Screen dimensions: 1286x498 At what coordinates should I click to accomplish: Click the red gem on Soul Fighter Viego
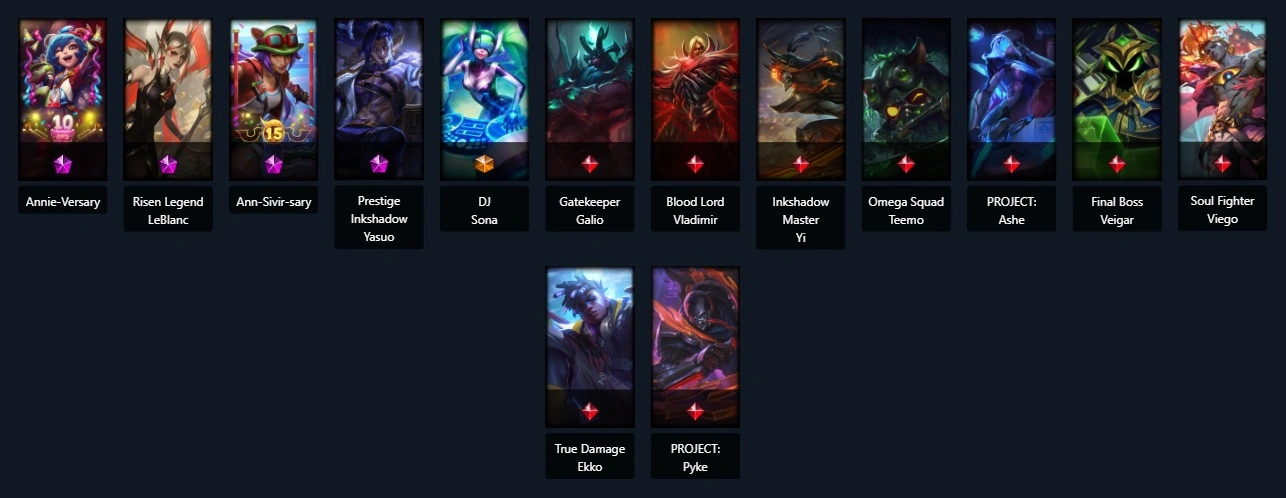click(x=1223, y=163)
